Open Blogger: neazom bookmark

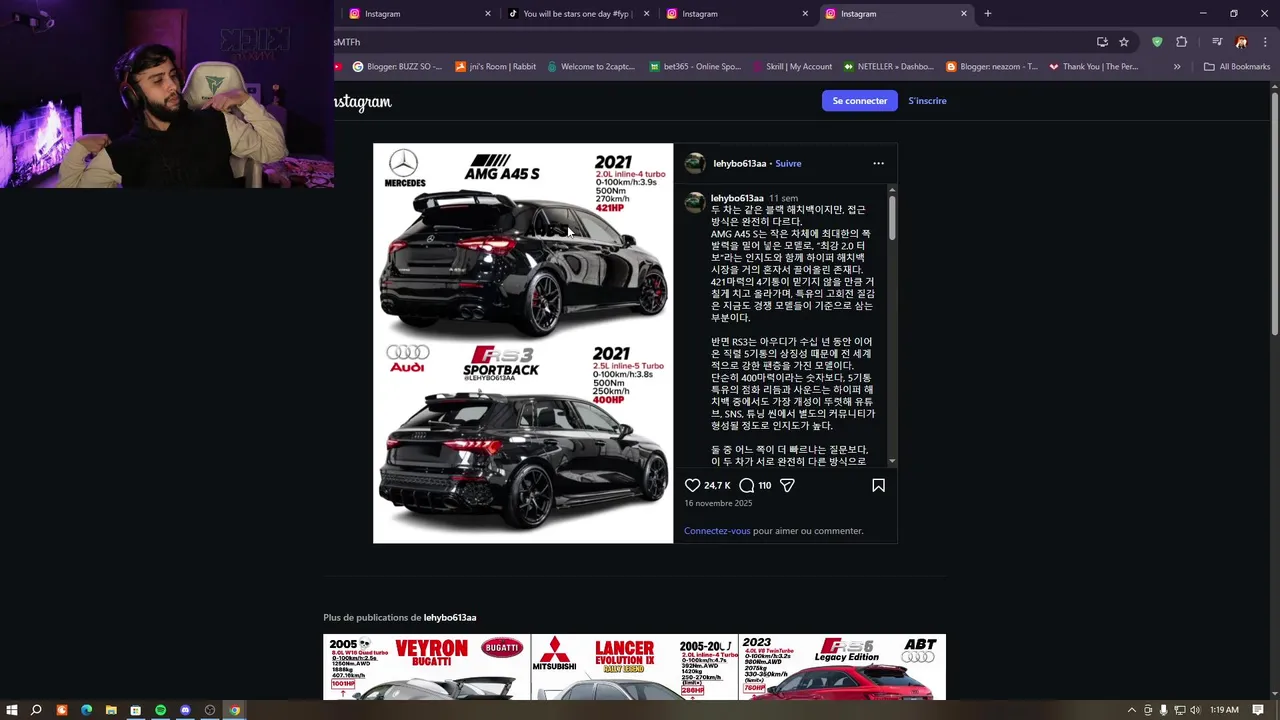tap(991, 67)
